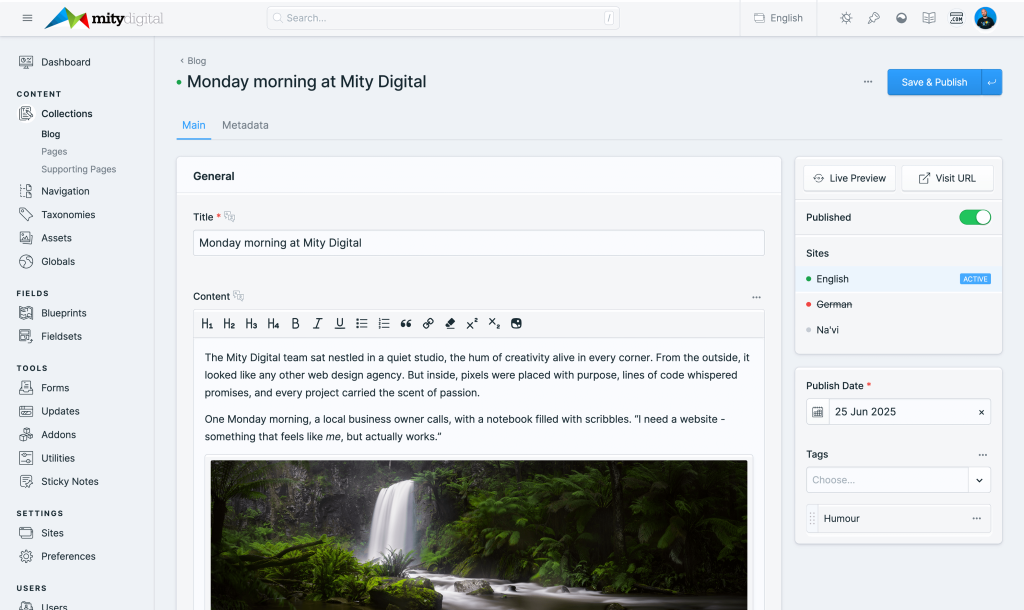Open the English site selector
This screenshot has width=1024, height=610.
point(778,18)
